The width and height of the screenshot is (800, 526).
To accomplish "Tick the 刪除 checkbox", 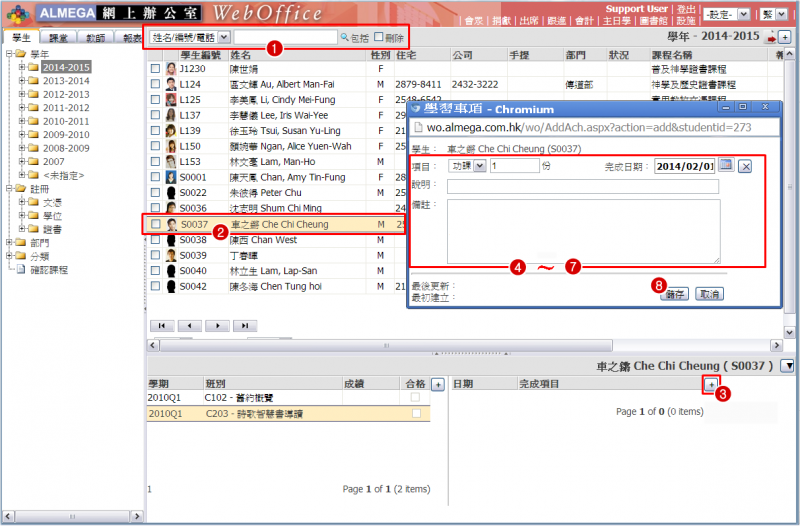I will (378, 37).
